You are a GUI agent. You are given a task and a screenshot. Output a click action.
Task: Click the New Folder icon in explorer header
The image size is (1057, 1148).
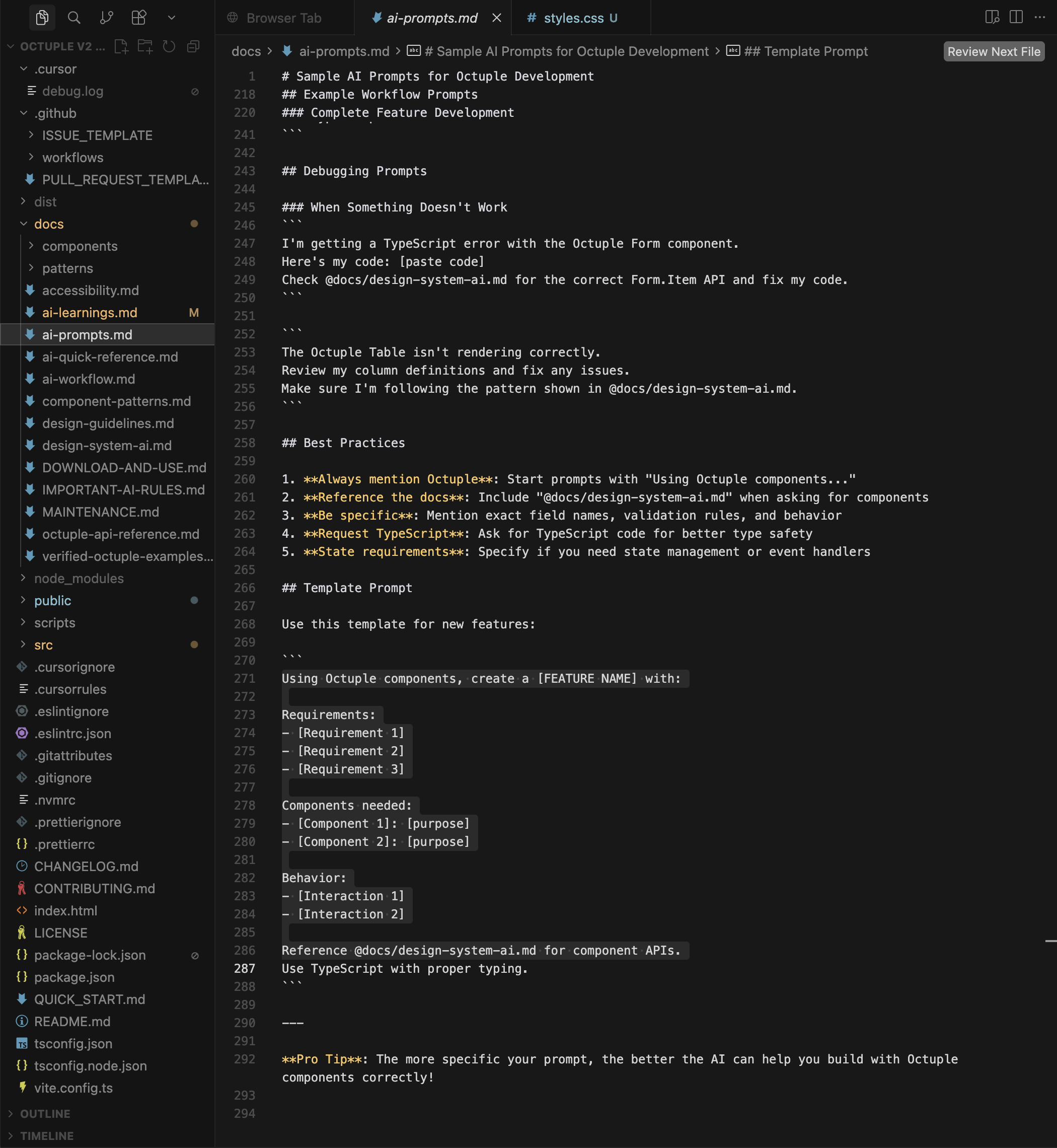[145, 46]
